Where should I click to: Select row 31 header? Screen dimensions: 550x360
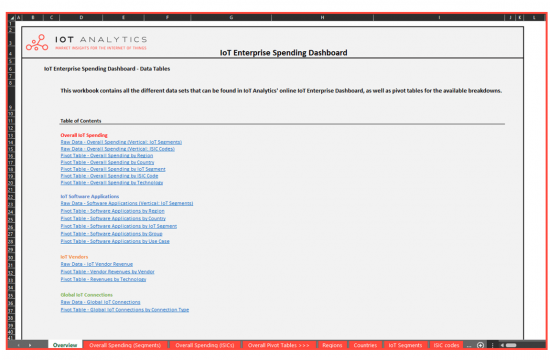click(x=11, y=265)
